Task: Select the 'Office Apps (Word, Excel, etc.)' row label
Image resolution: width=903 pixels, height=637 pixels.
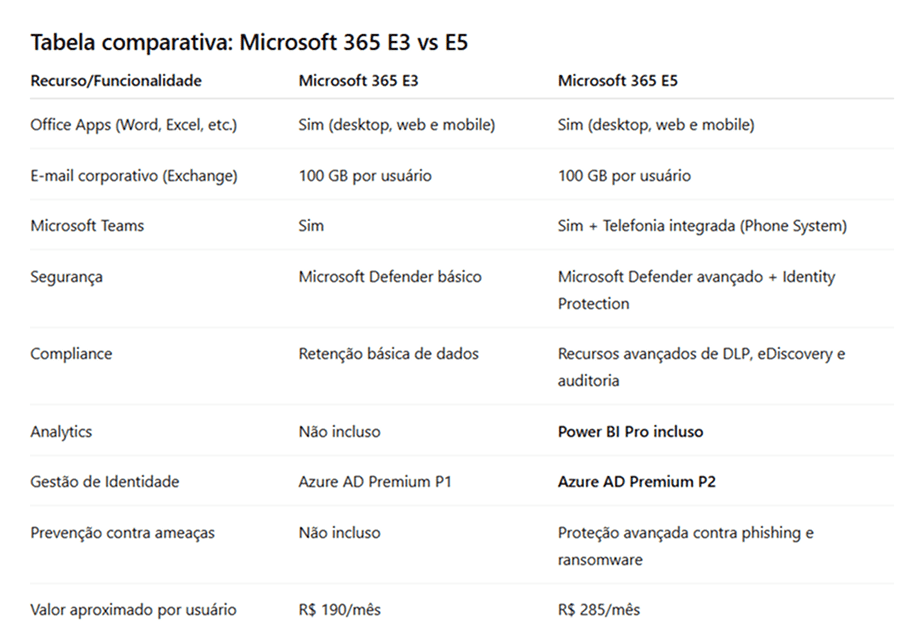Action: [134, 125]
